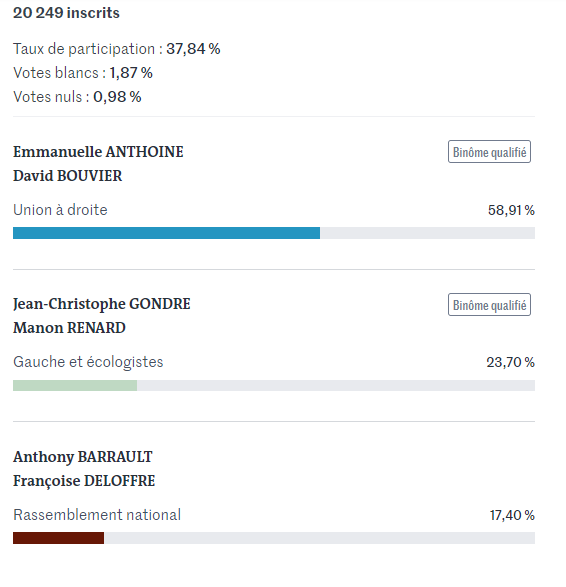Click candidate name Jean-Christophe GONDRE
Image resolution: width=566 pixels, height=587 pixels.
(101, 304)
